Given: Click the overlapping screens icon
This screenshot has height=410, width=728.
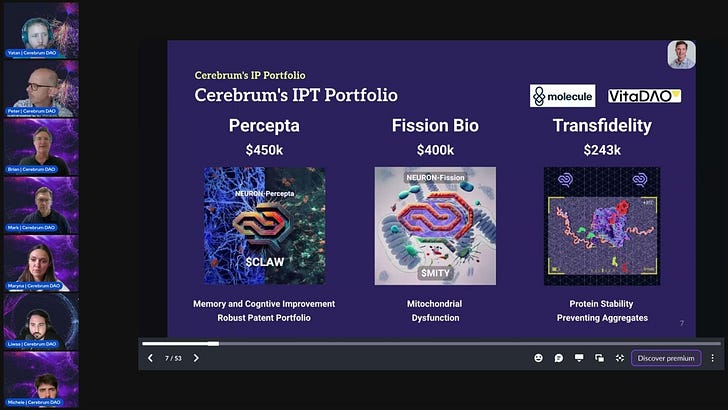Looking at the screenshot, I should coord(599,358).
